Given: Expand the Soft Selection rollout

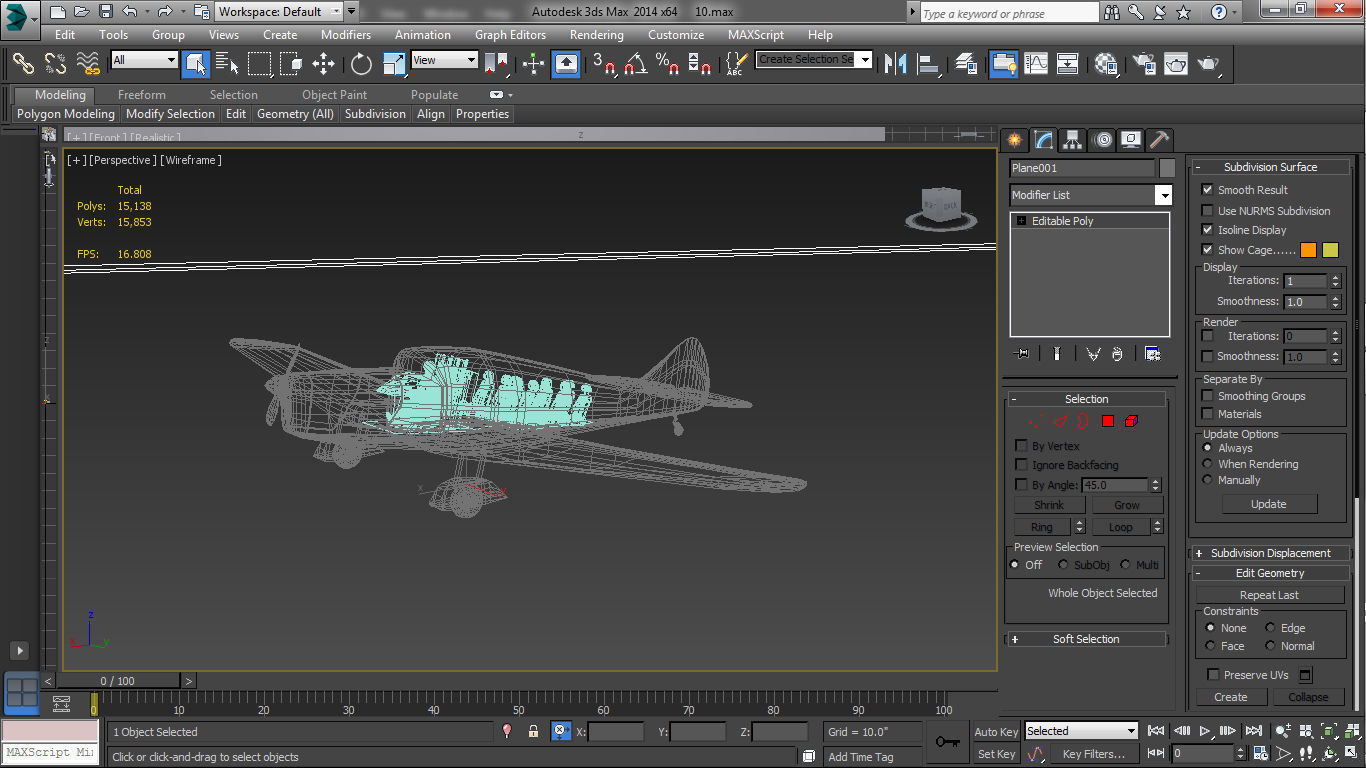Looking at the screenshot, I should point(1086,639).
